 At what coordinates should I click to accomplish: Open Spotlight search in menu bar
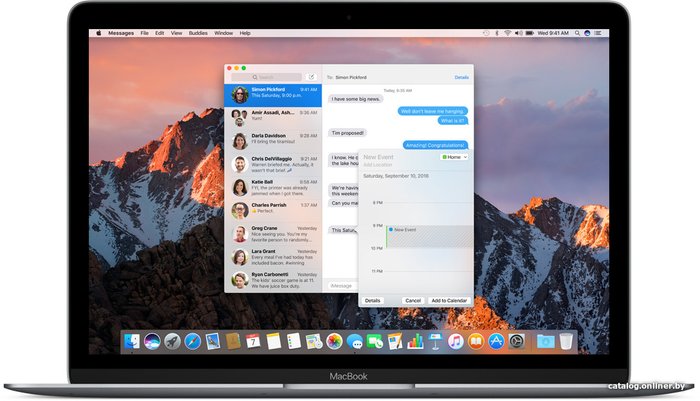pos(577,33)
